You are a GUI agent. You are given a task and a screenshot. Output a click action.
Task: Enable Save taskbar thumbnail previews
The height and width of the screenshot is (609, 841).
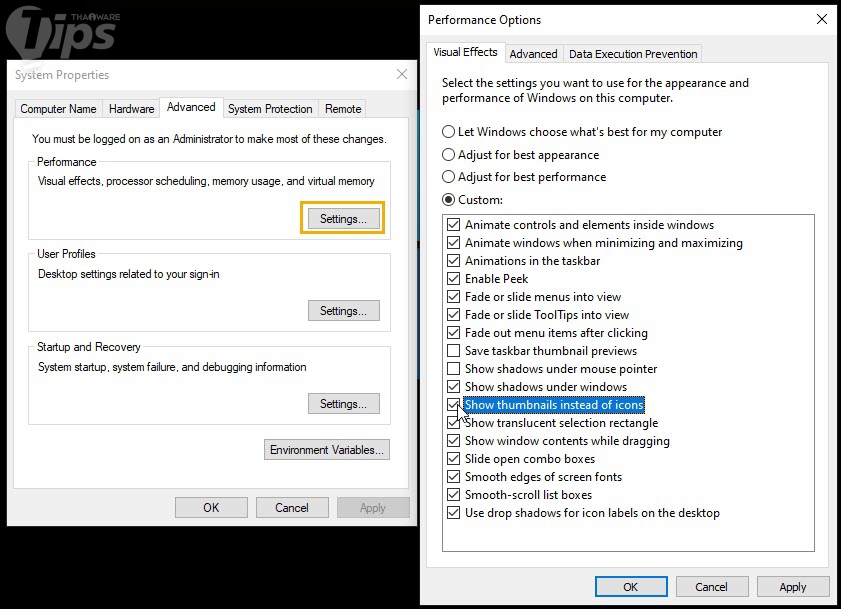453,351
